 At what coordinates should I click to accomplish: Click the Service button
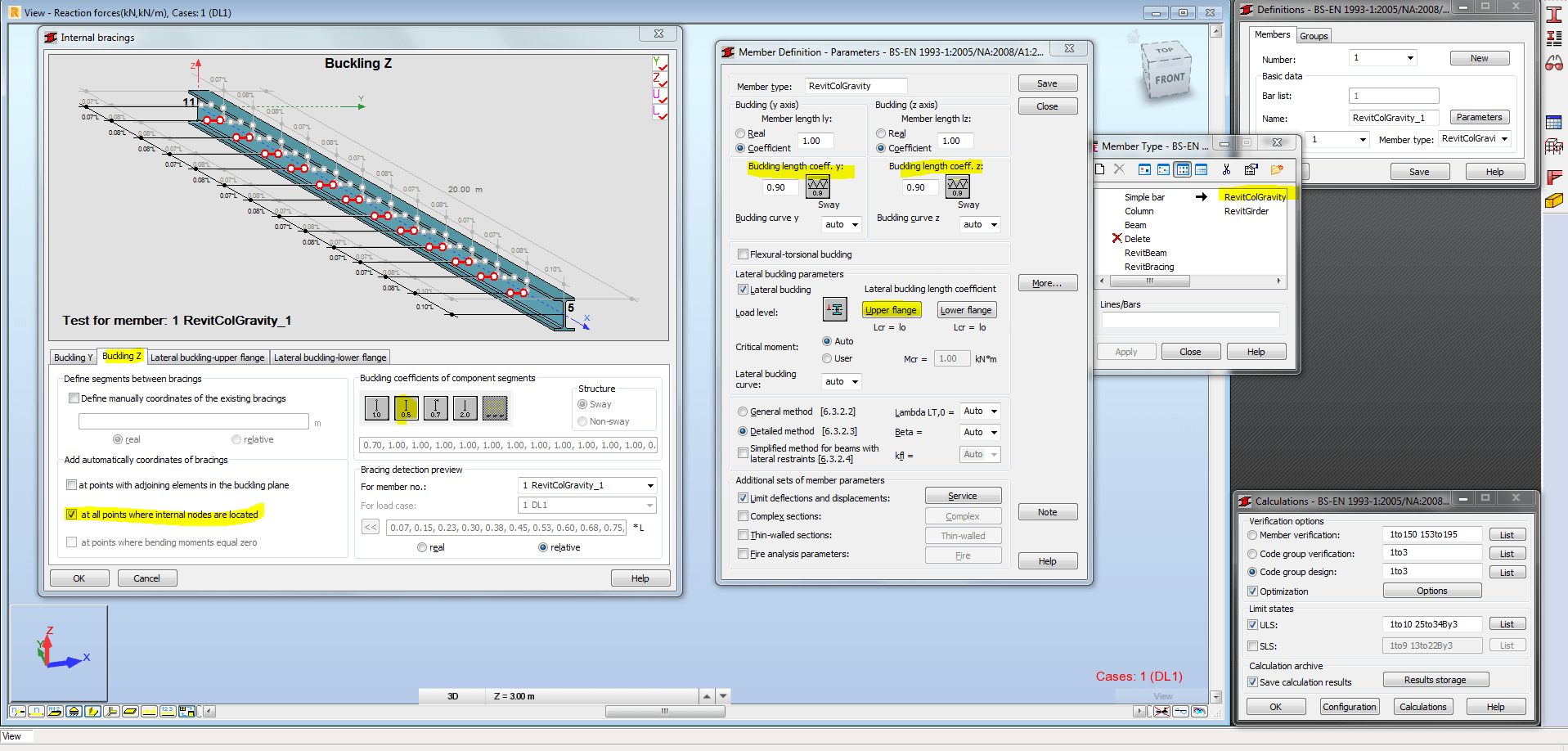click(x=963, y=496)
